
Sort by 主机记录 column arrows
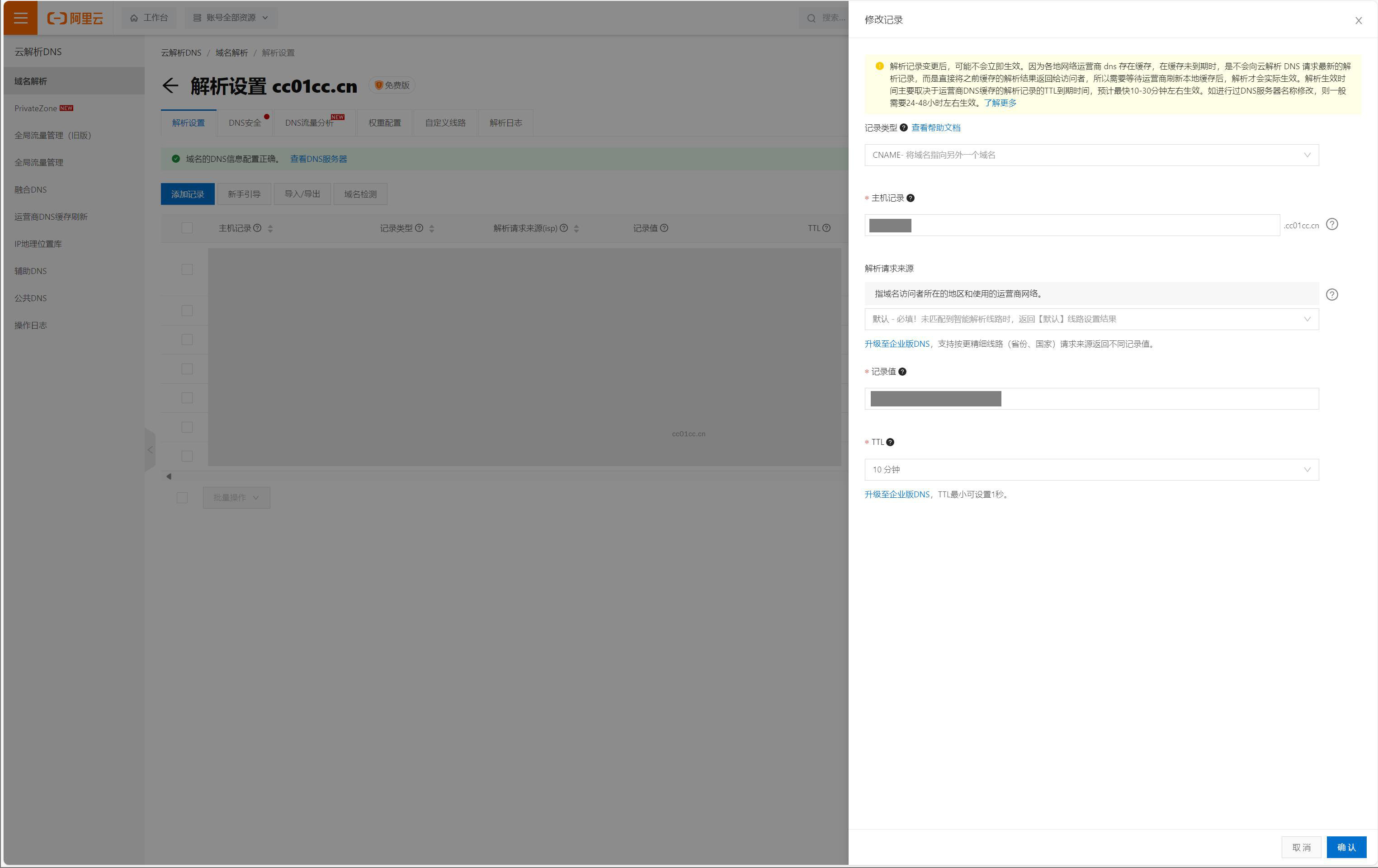coord(270,229)
